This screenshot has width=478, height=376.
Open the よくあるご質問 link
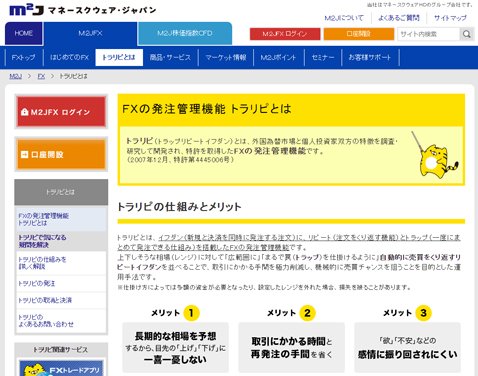[399, 18]
